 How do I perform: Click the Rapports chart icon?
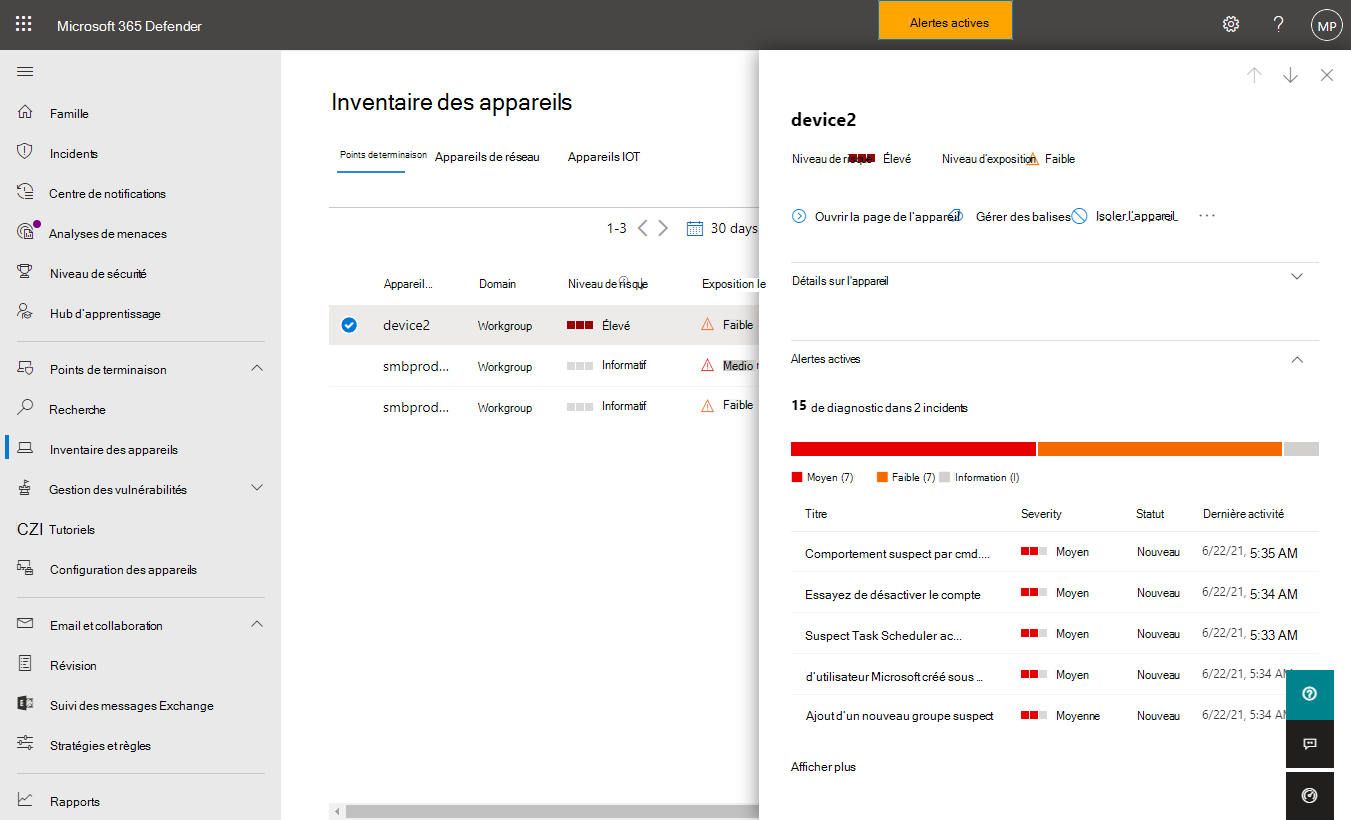pyautogui.click(x=26, y=801)
